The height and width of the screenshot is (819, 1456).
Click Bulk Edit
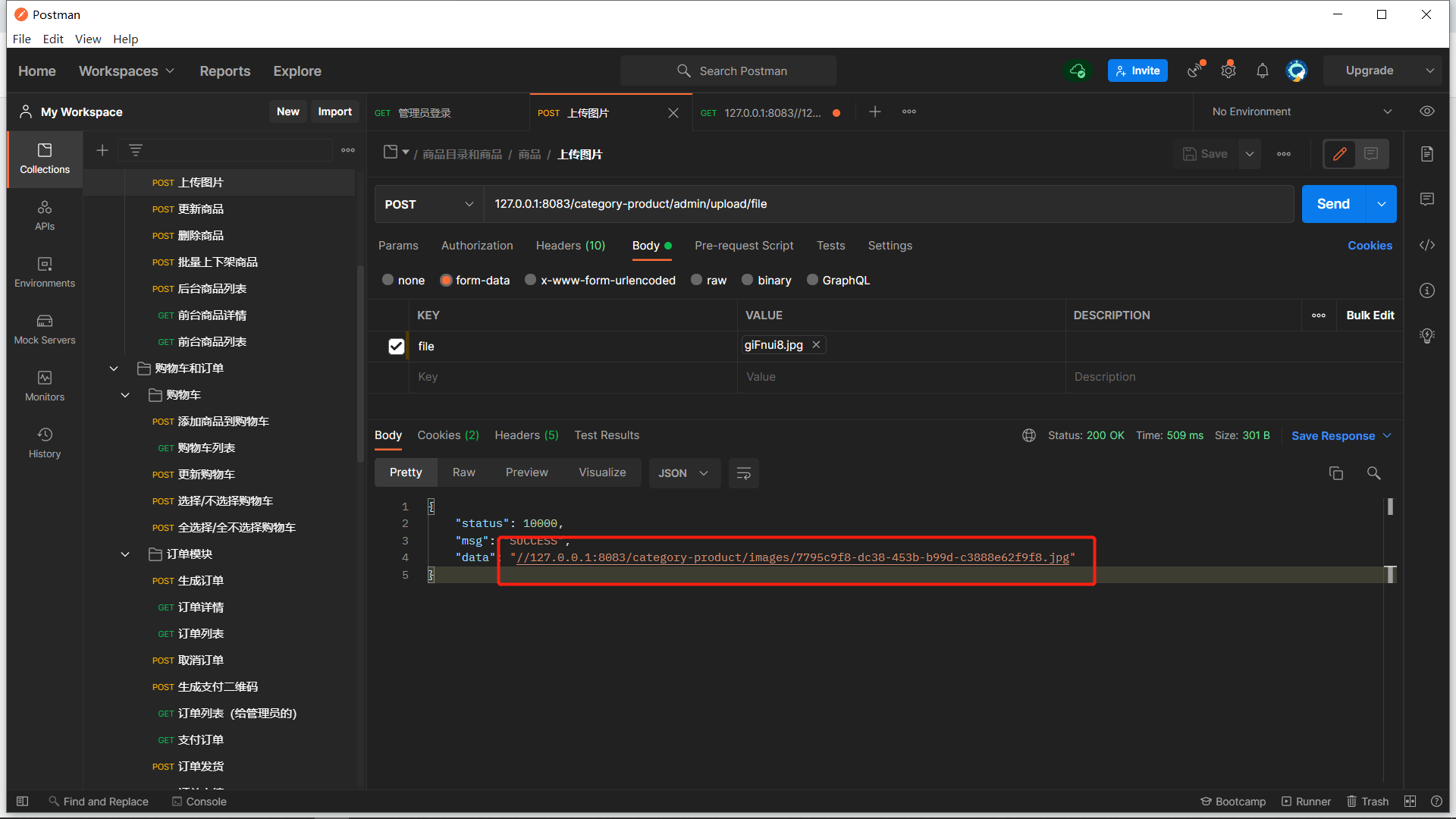[x=1370, y=315]
